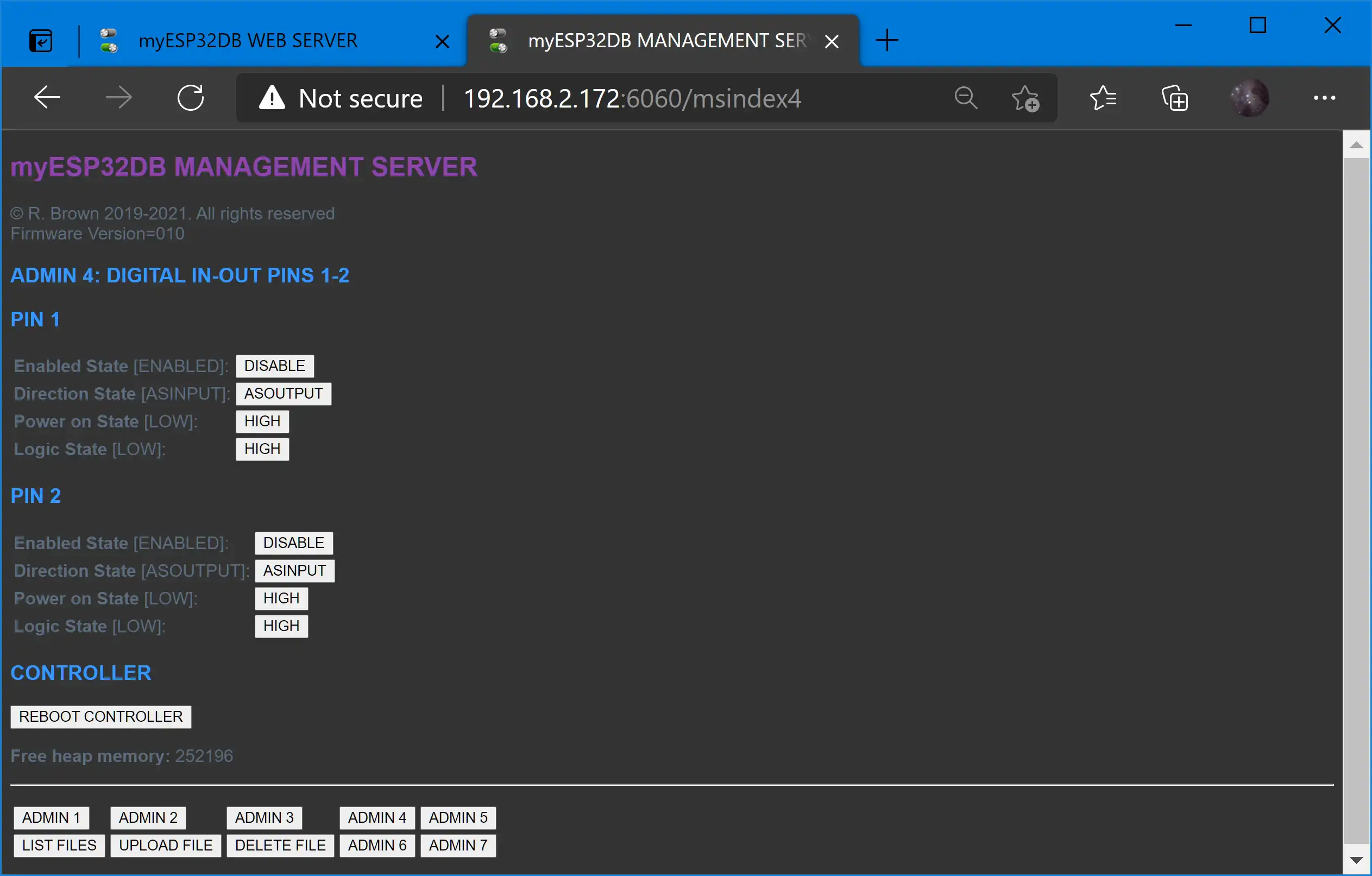This screenshot has height=876, width=1372.
Task: Click the ADMIN 2 navigation button
Action: pyautogui.click(x=147, y=818)
